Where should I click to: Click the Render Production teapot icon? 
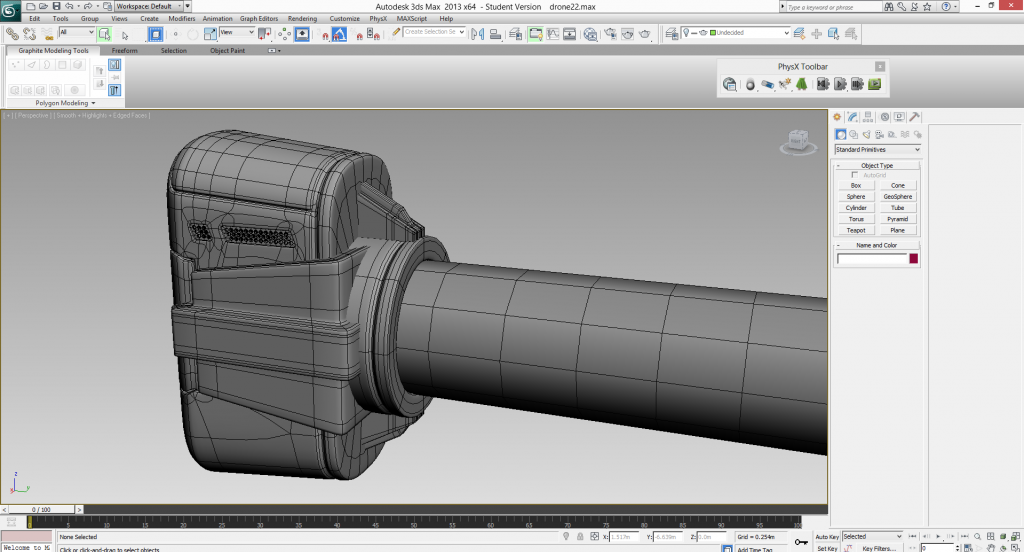click(646, 33)
